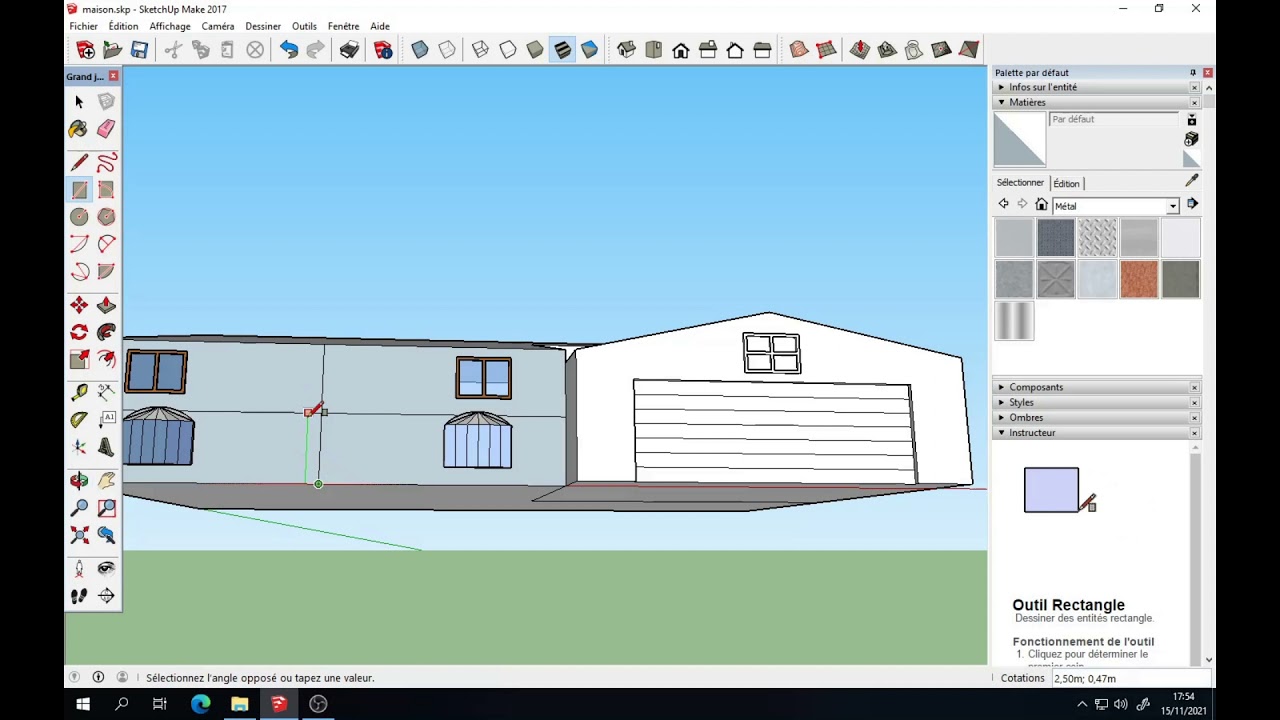Open the Iso house view
The height and width of the screenshot is (720, 1280).
coord(626,50)
